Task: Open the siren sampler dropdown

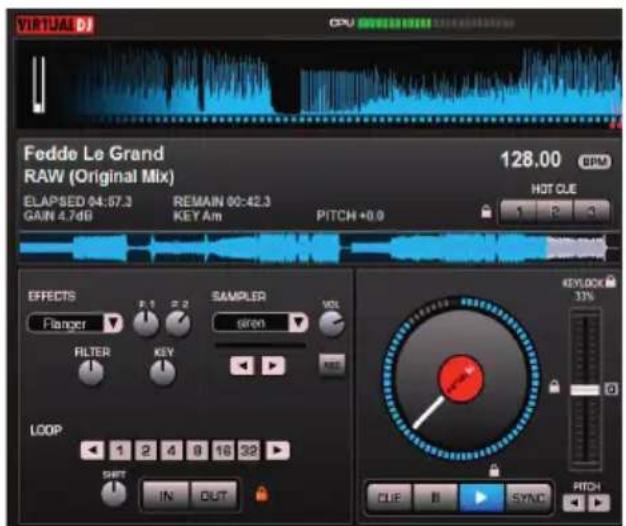Action: click(x=298, y=322)
